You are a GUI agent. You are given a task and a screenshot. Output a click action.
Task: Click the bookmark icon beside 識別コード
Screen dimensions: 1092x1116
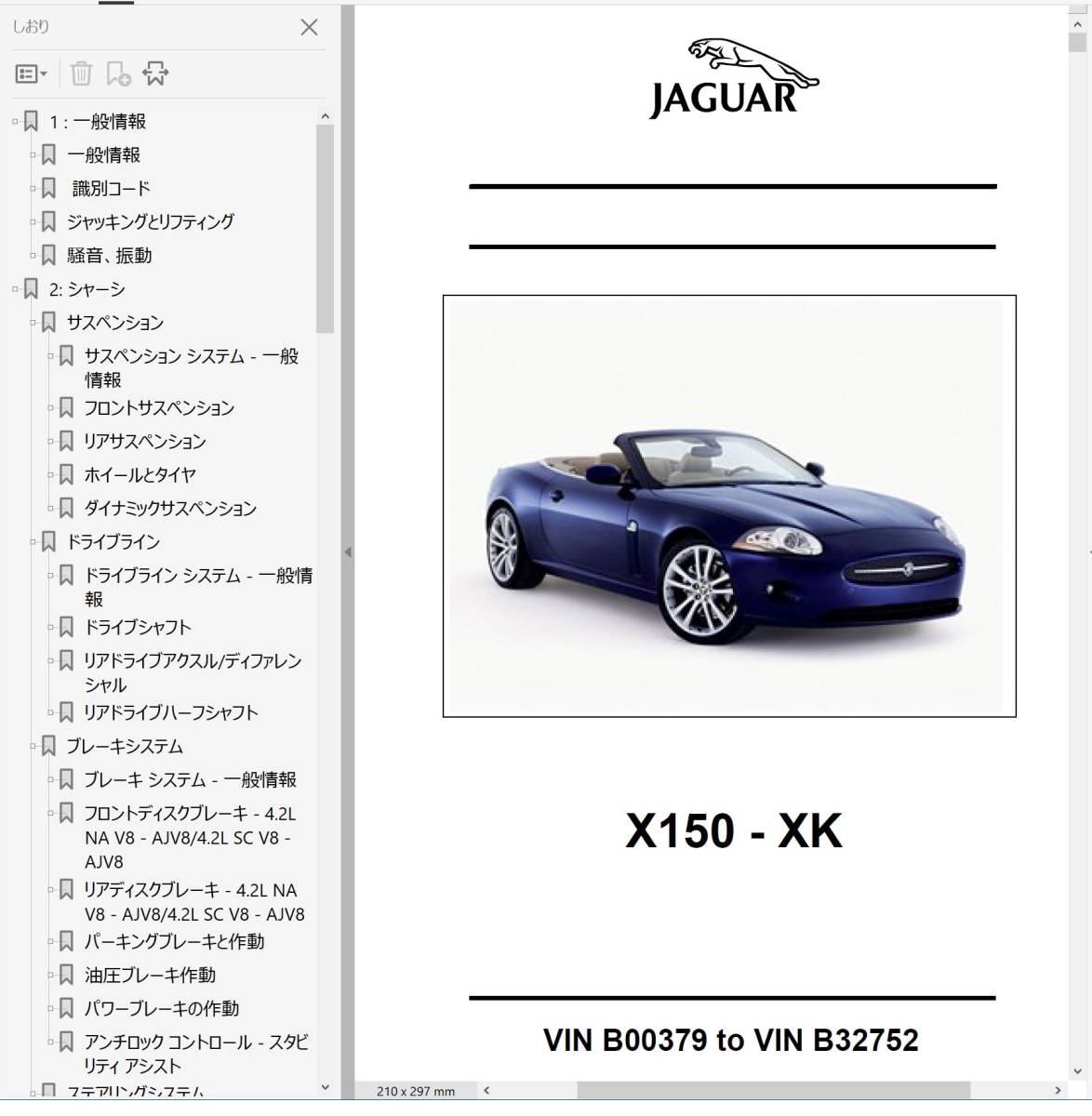point(48,189)
